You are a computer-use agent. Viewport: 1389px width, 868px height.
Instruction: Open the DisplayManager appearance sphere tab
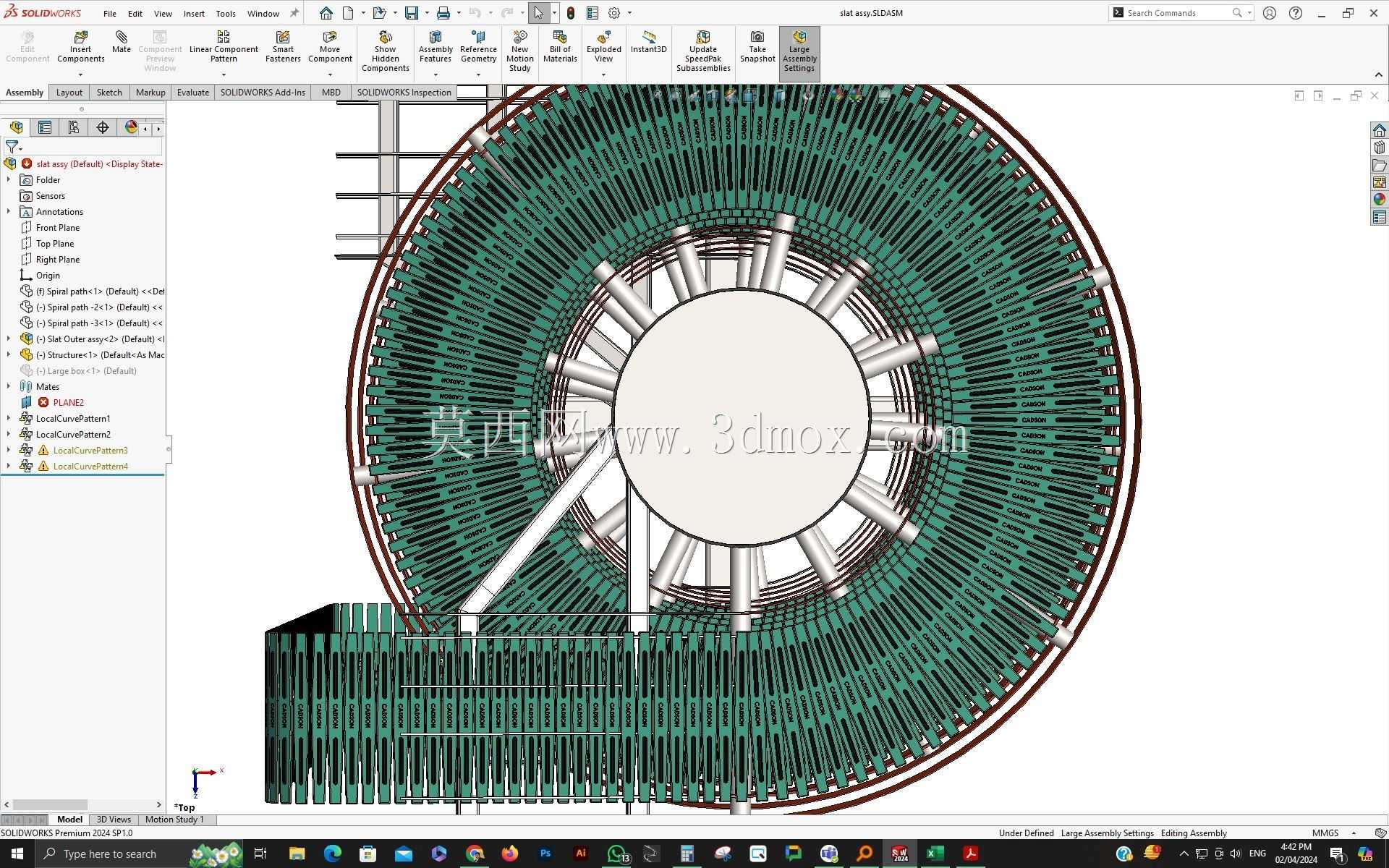[x=131, y=127]
